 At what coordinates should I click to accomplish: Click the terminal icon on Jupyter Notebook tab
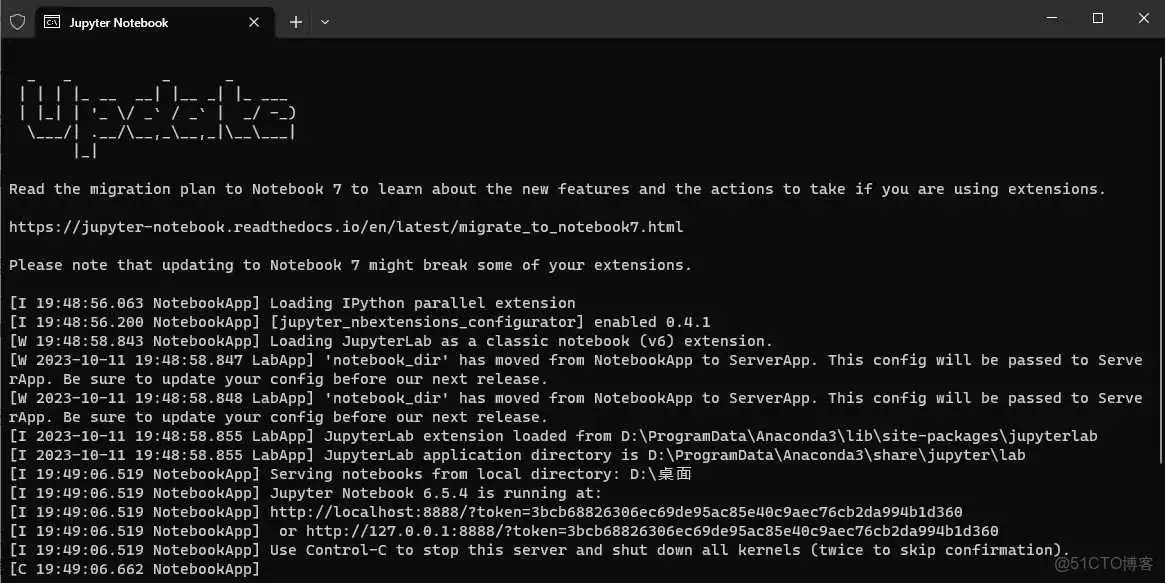pyautogui.click(x=52, y=22)
